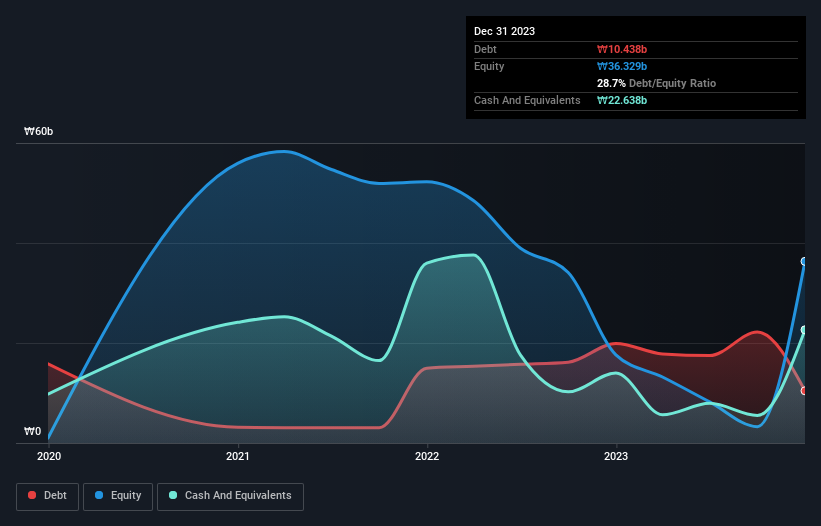This screenshot has width=821, height=526.
Task: Click the Dec 31 2023 tooltip date
Action: 504,31
